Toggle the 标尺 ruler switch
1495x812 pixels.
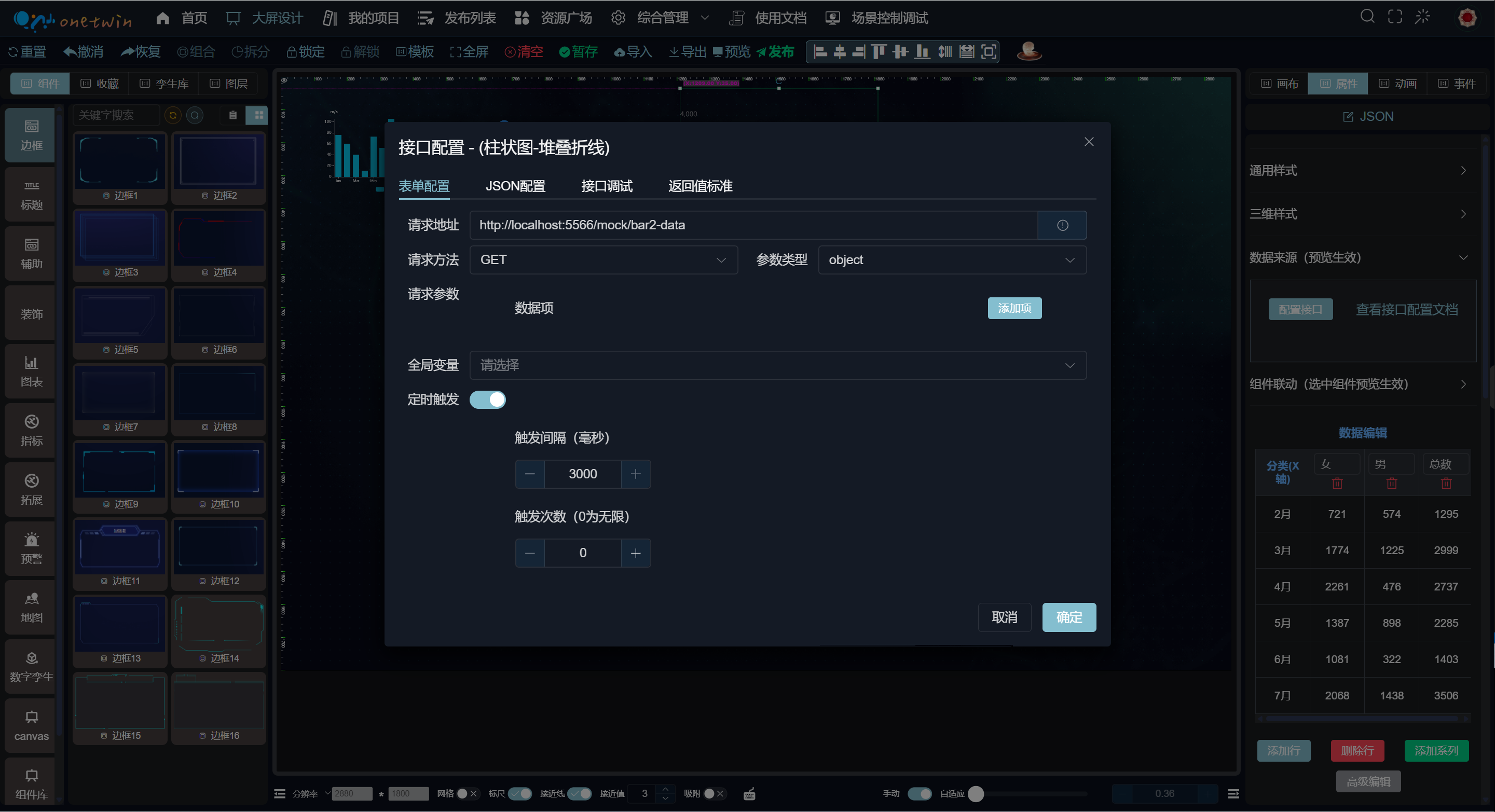tap(519, 793)
